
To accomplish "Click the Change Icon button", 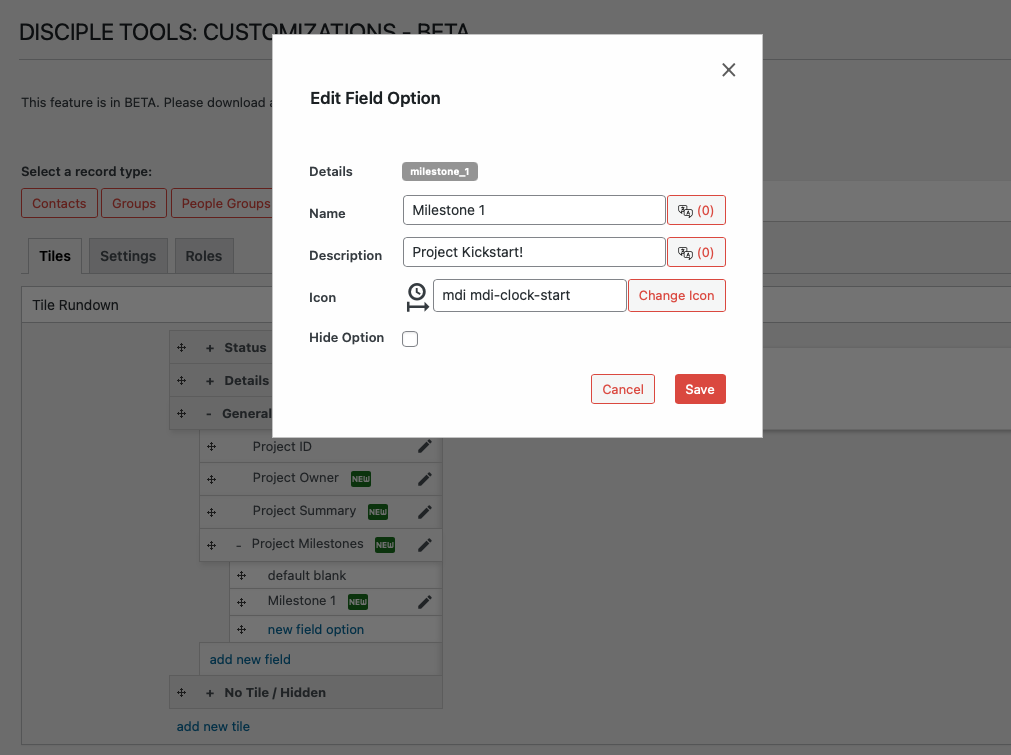I will click(676, 296).
